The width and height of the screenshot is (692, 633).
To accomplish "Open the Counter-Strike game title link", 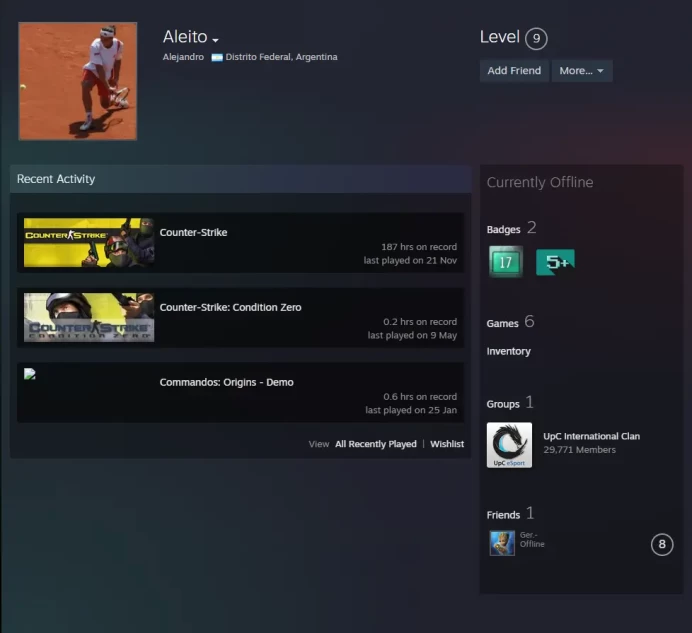I will (x=193, y=233).
